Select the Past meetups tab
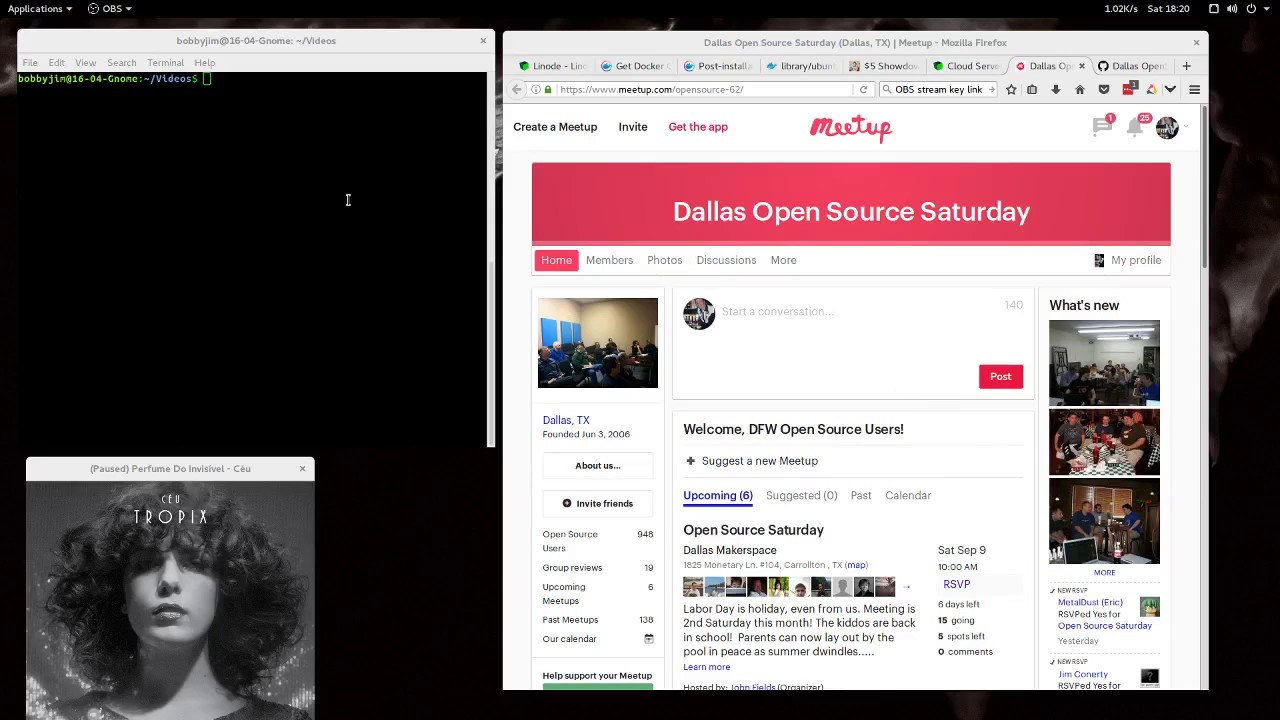1280x720 pixels. 861,495
